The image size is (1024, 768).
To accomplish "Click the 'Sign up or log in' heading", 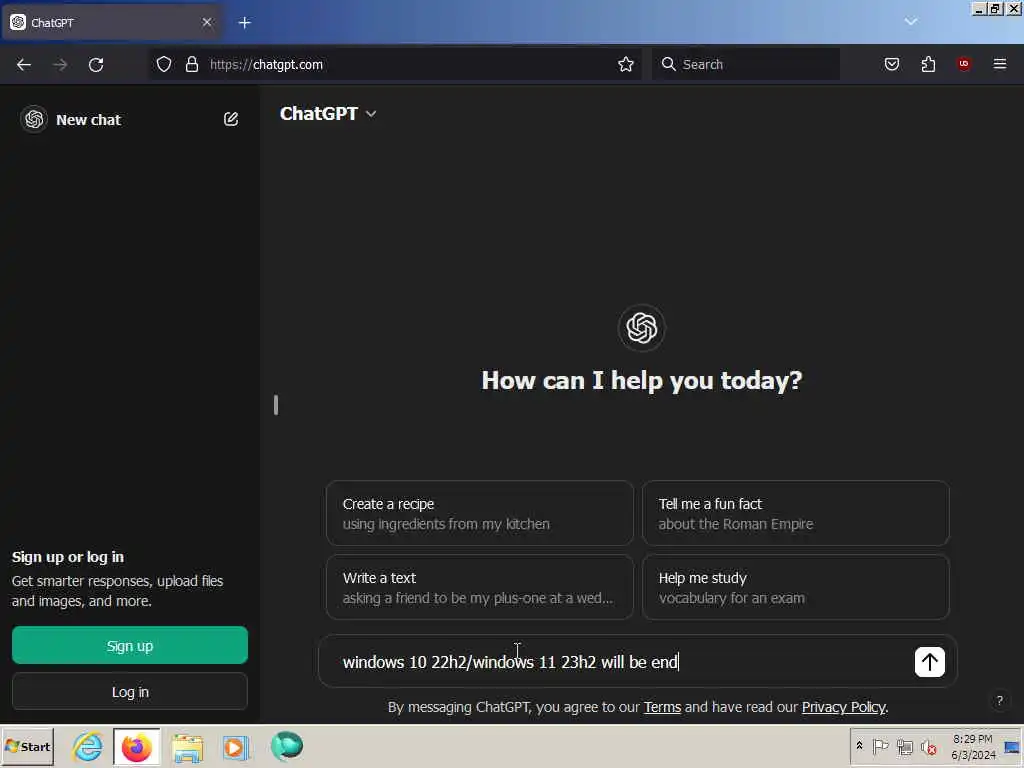I will (68, 557).
